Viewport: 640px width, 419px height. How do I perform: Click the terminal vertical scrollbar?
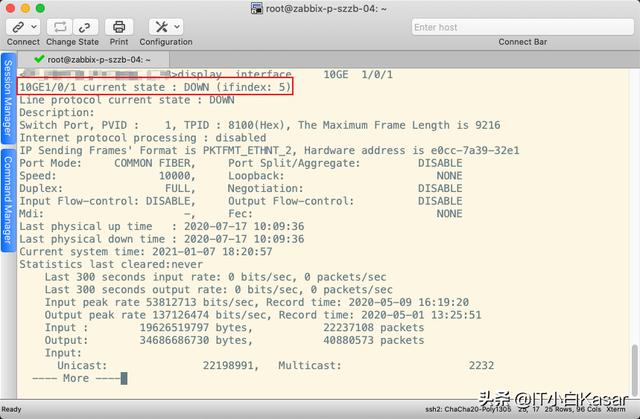point(634,370)
